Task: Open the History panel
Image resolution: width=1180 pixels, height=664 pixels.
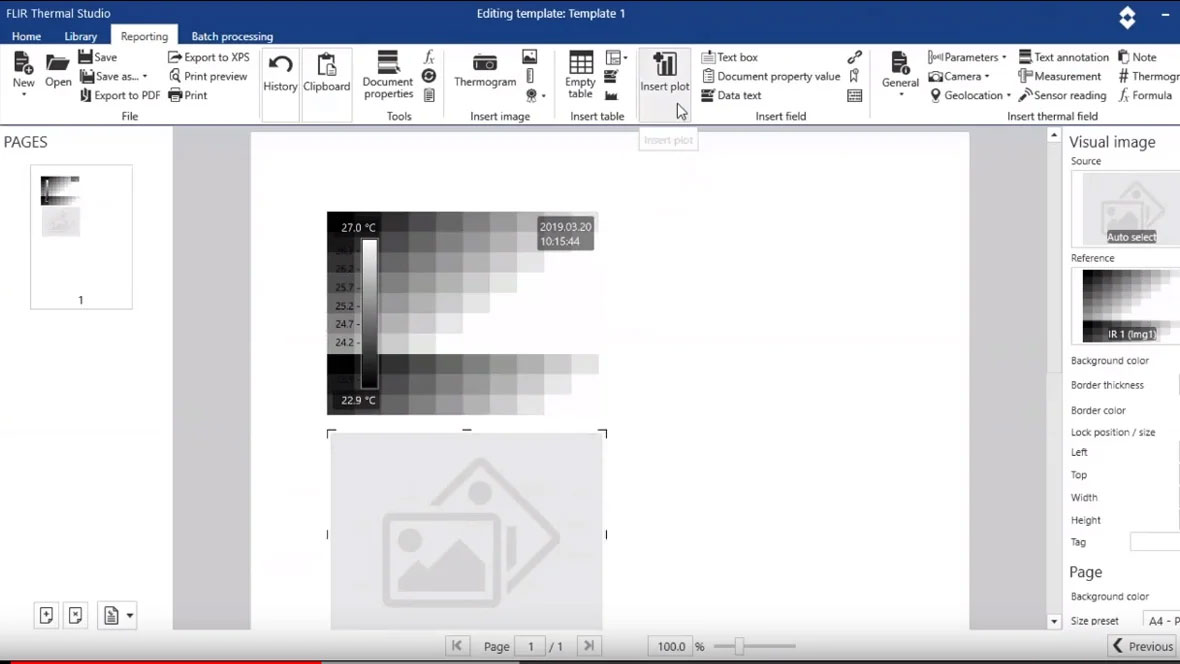Action: coord(280,73)
